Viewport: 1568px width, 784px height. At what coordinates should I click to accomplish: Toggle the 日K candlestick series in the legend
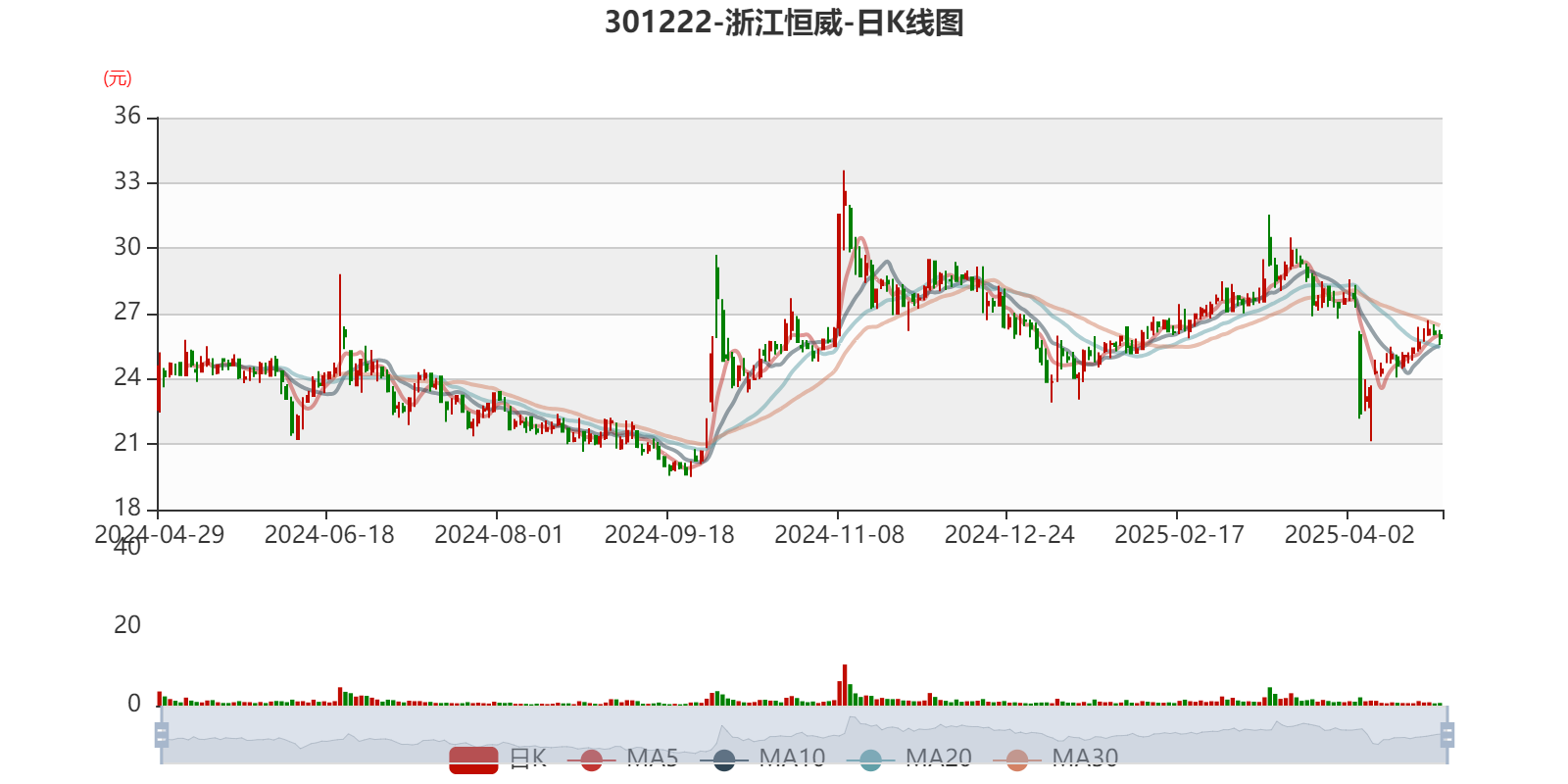497,759
